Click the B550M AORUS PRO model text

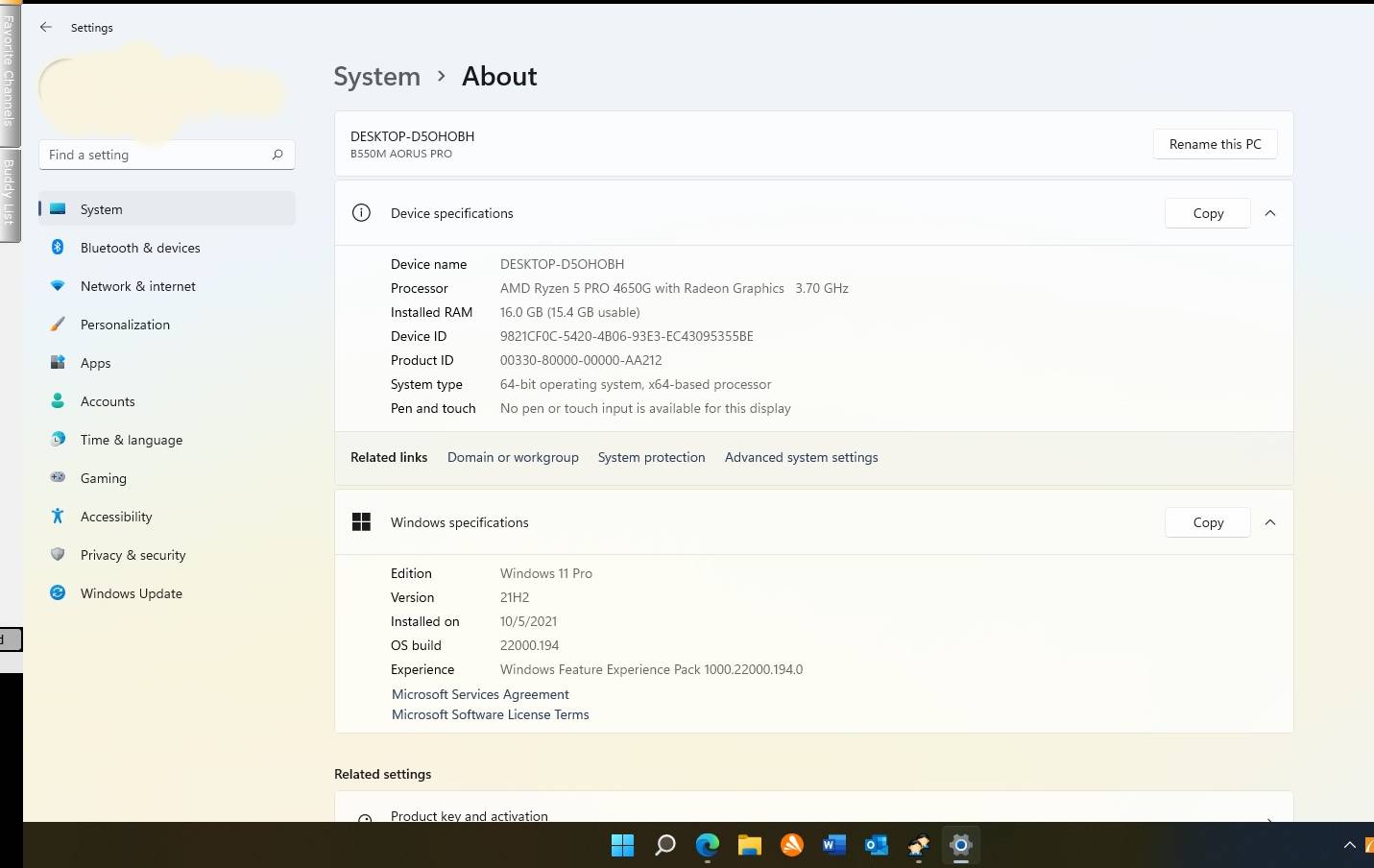click(401, 154)
